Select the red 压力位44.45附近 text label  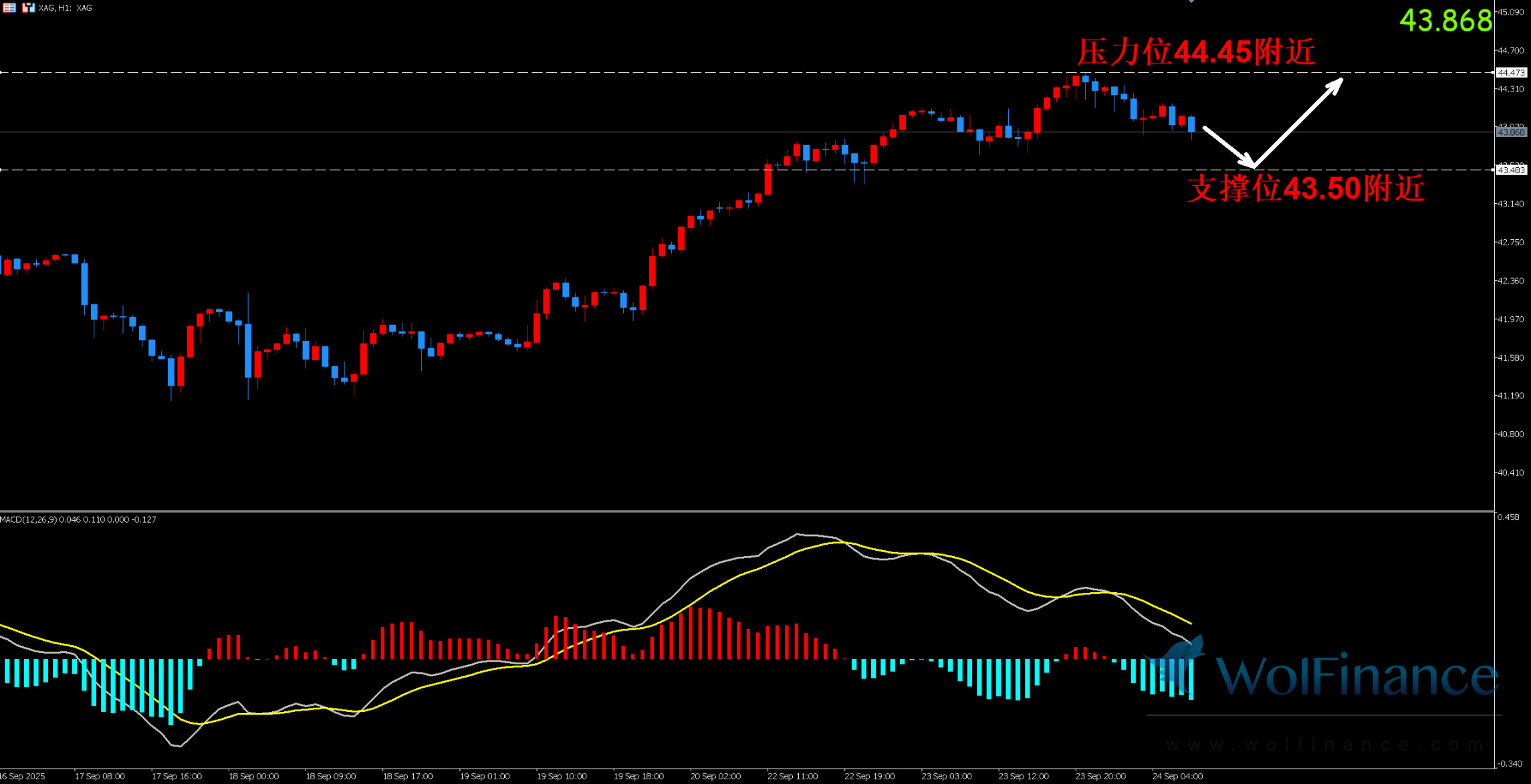1196,52
